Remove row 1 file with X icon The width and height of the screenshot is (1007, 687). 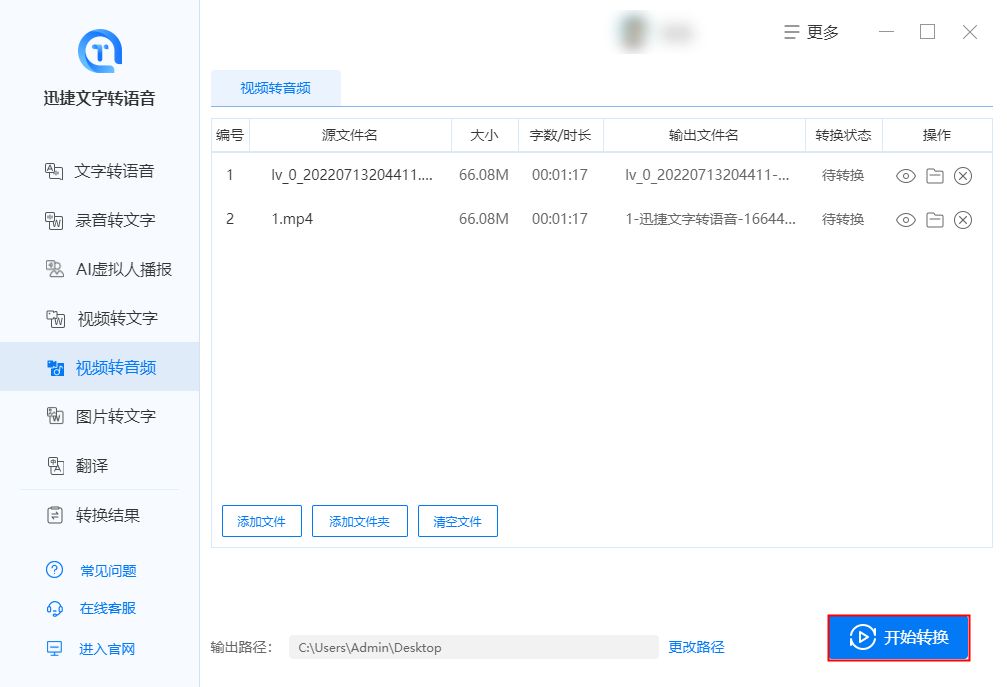pos(963,176)
